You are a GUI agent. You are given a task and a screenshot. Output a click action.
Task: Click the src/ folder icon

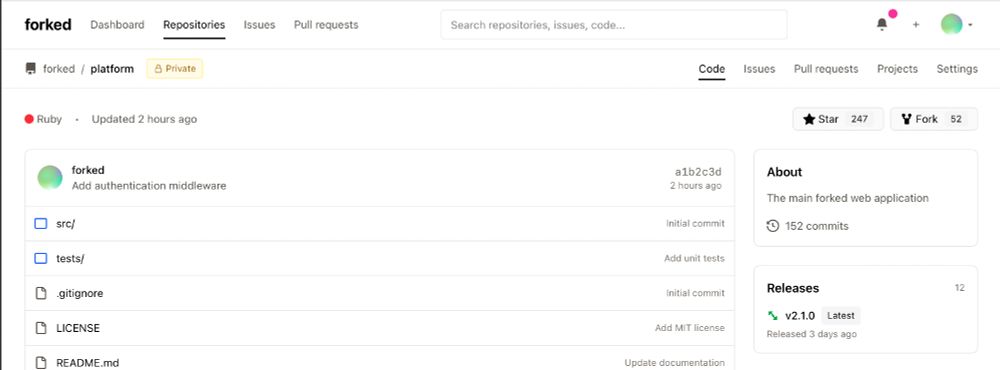[x=41, y=224]
